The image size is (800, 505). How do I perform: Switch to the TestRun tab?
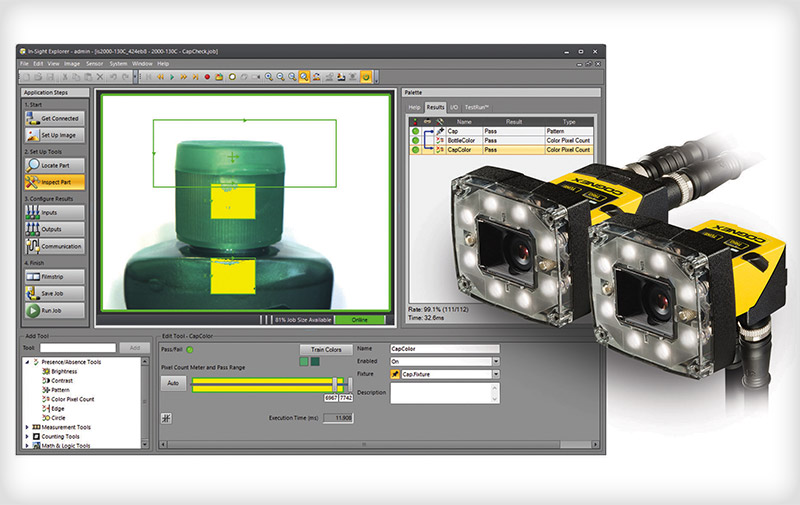coord(477,107)
